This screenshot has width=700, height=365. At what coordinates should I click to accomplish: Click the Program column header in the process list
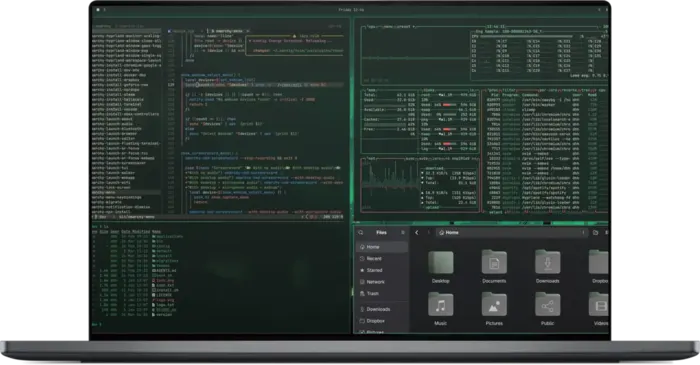pyautogui.click(x=511, y=95)
